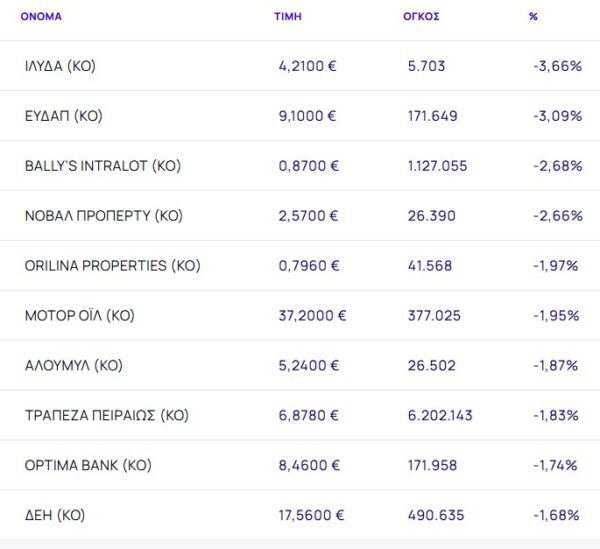Click the 37,2000 € price of ΜΟΤΟΡ ΟΪΛ
600x549 pixels.
(313, 316)
